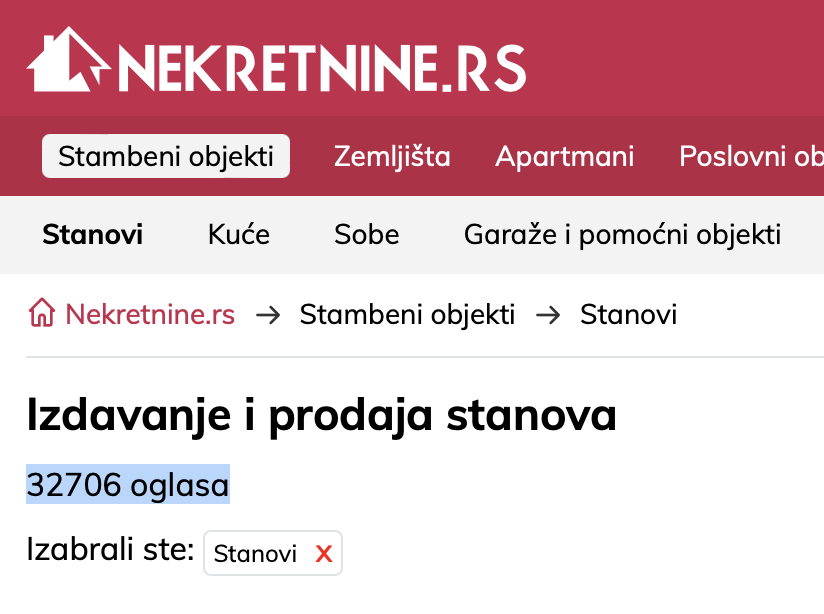824x614 pixels.
Task: Click the Izdavanje i prodaja stanova heading
Action: 321,415
